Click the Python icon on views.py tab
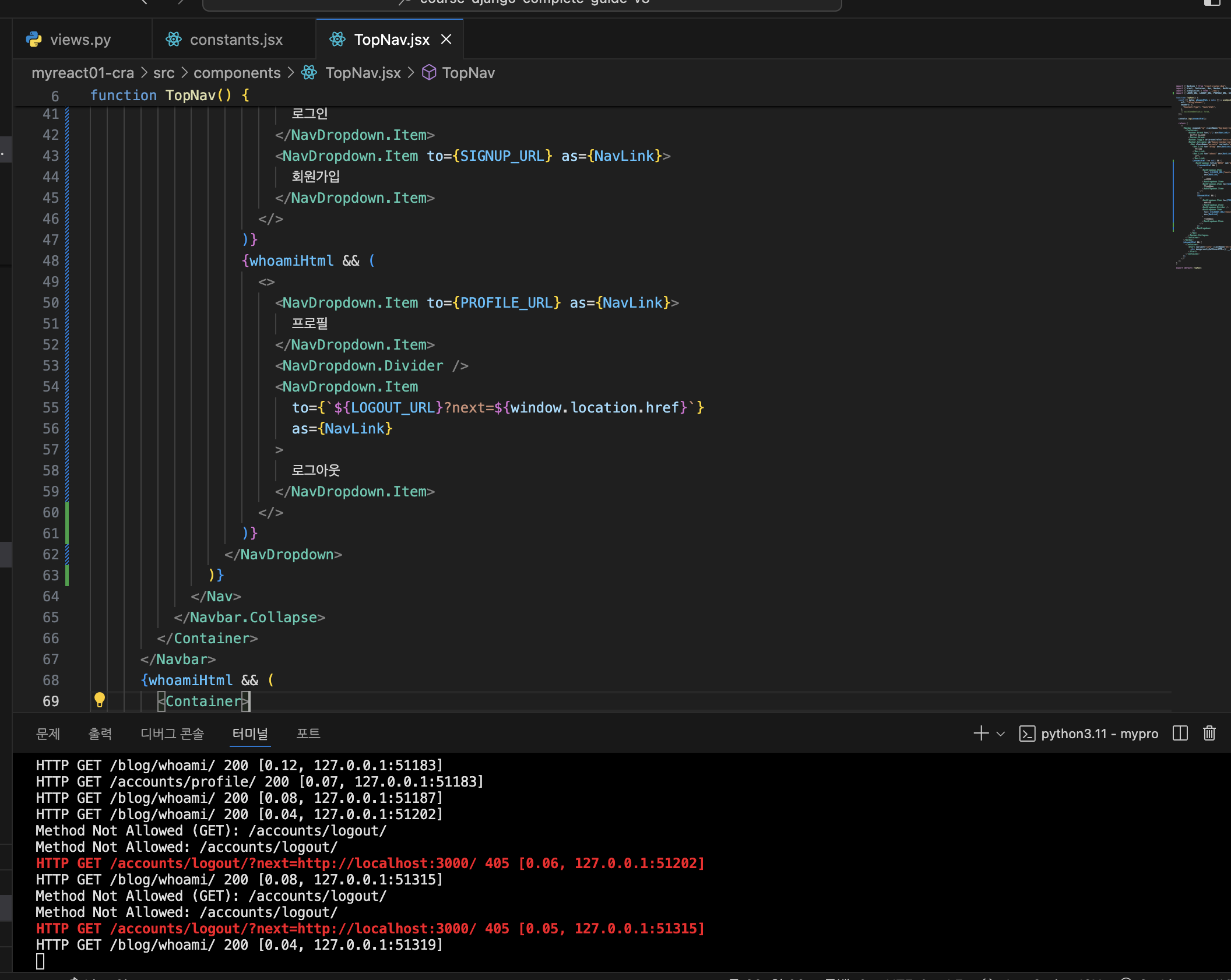The width and height of the screenshot is (1231, 980). [34, 40]
